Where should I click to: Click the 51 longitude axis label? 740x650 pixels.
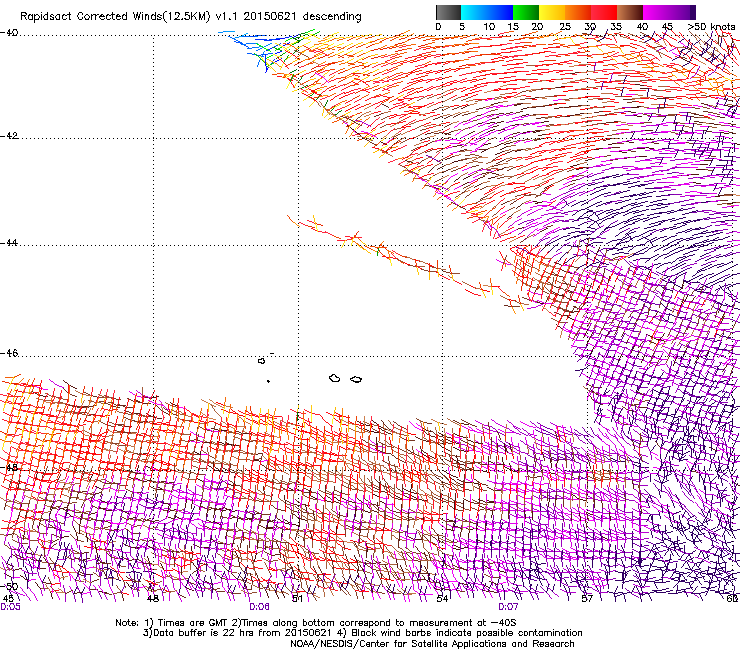(x=297, y=598)
